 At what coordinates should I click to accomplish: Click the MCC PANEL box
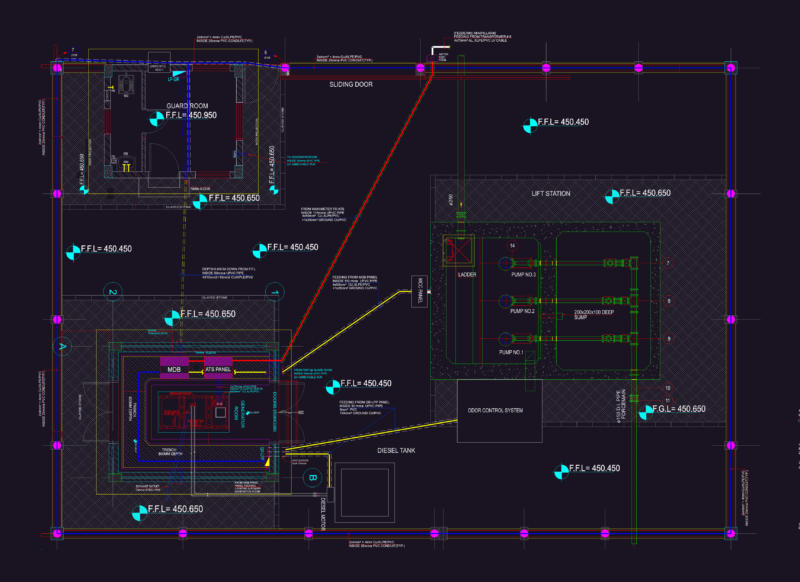point(419,291)
